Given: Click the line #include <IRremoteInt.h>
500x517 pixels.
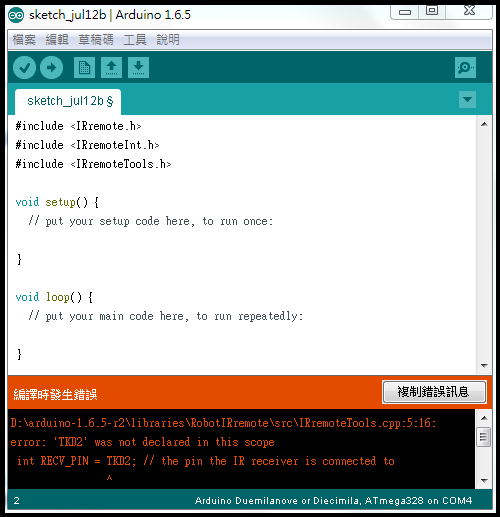Looking at the screenshot, I should (87, 145).
